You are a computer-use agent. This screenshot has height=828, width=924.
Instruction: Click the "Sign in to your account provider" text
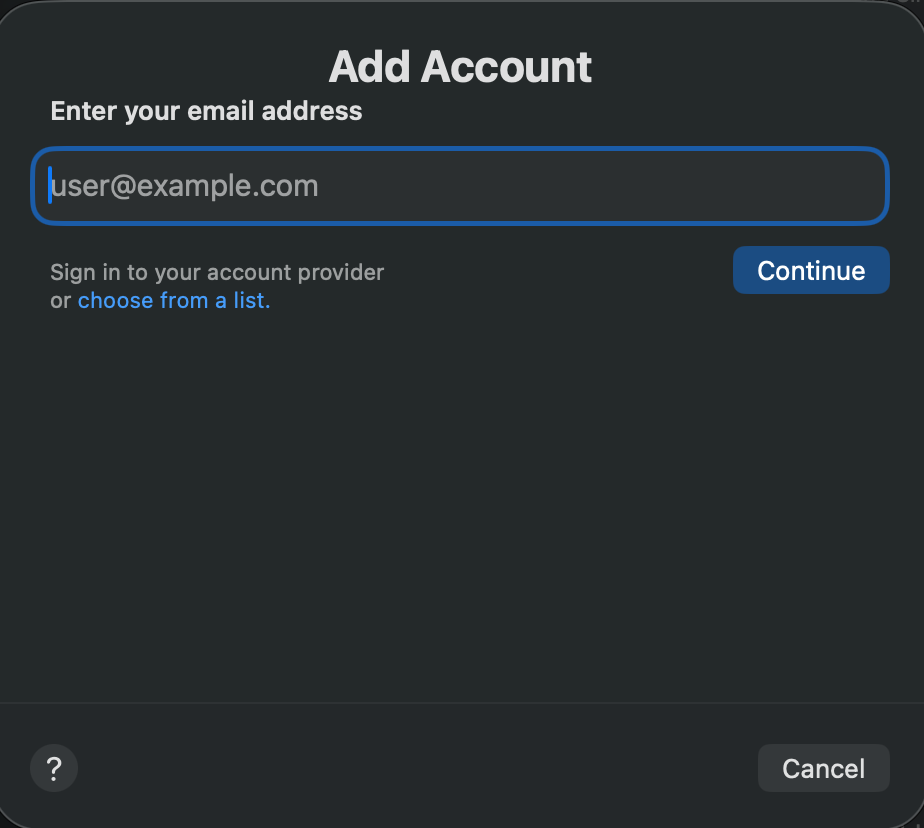(x=217, y=272)
